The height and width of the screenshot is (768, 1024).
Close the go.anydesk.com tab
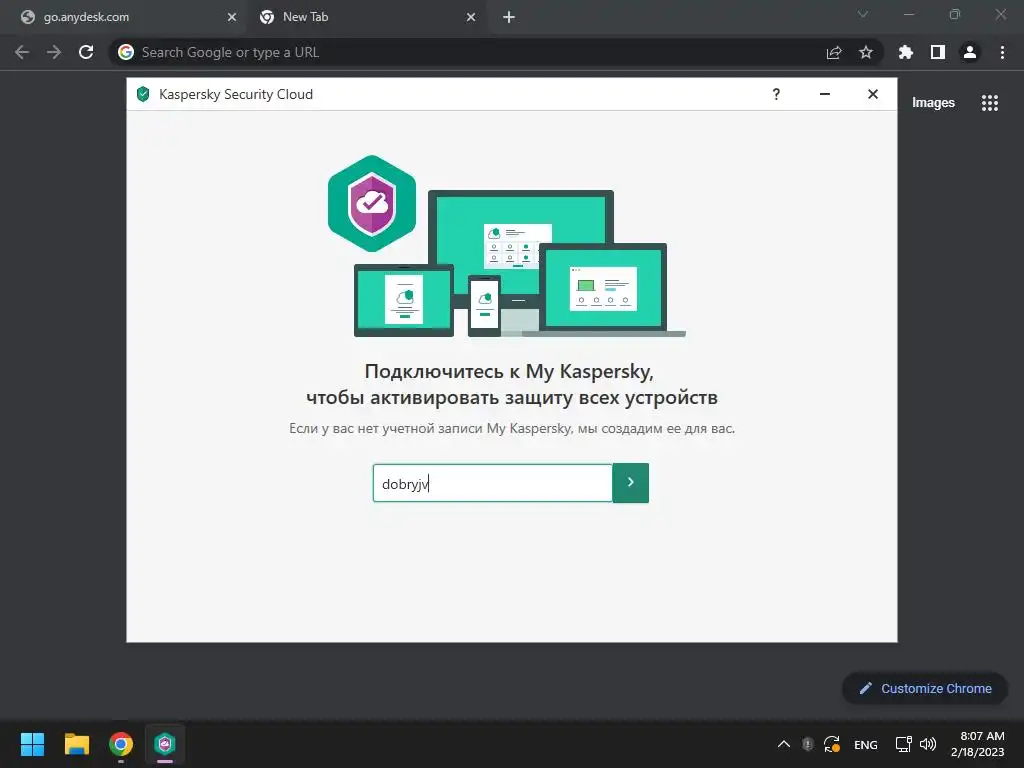click(232, 17)
